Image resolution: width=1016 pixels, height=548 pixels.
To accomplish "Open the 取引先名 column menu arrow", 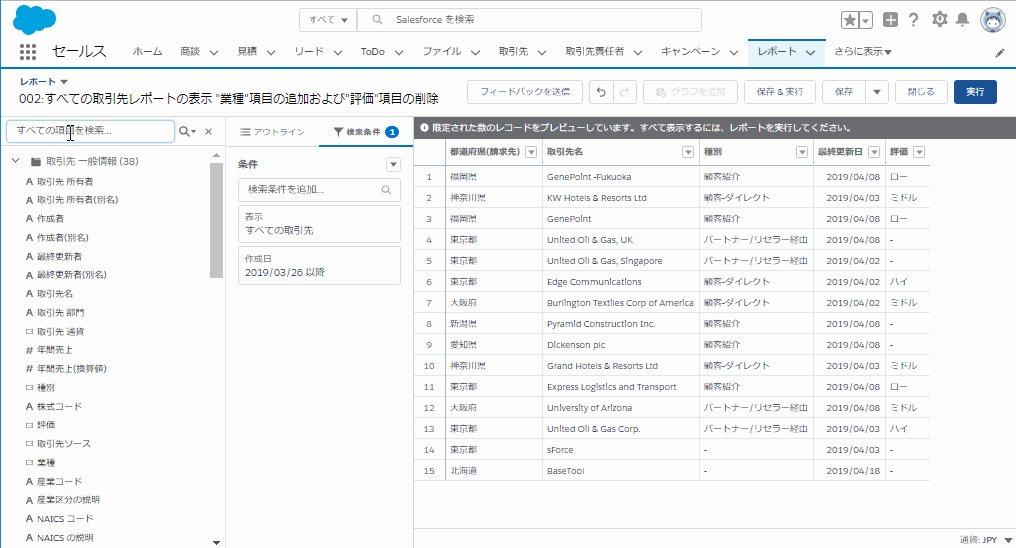I will click(x=688, y=152).
